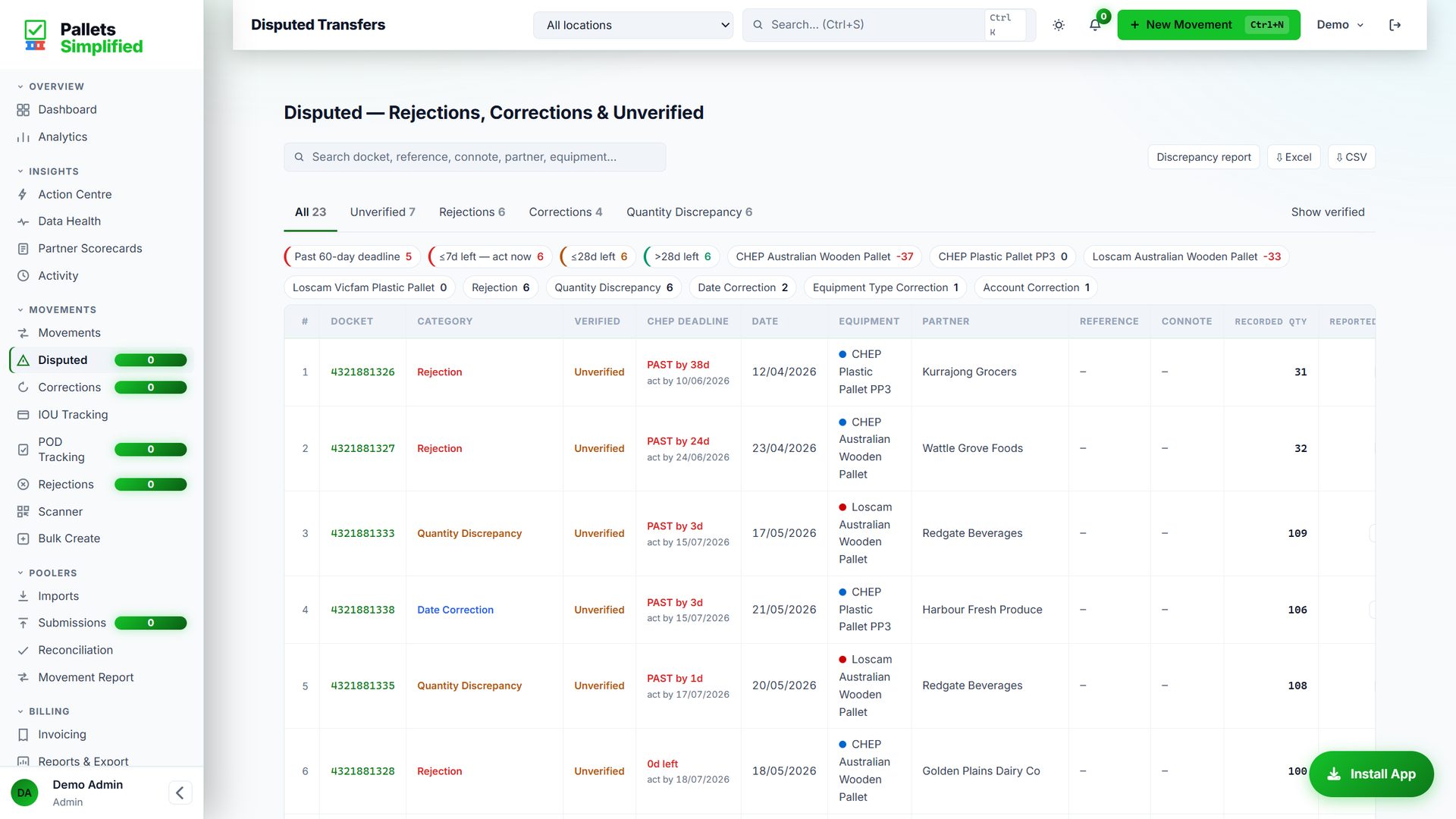Open POD Tracking checkbox icon
Image resolution: width=1456 pixels, height=819 pixels.
pyautogui.click(x=23, y=450)
